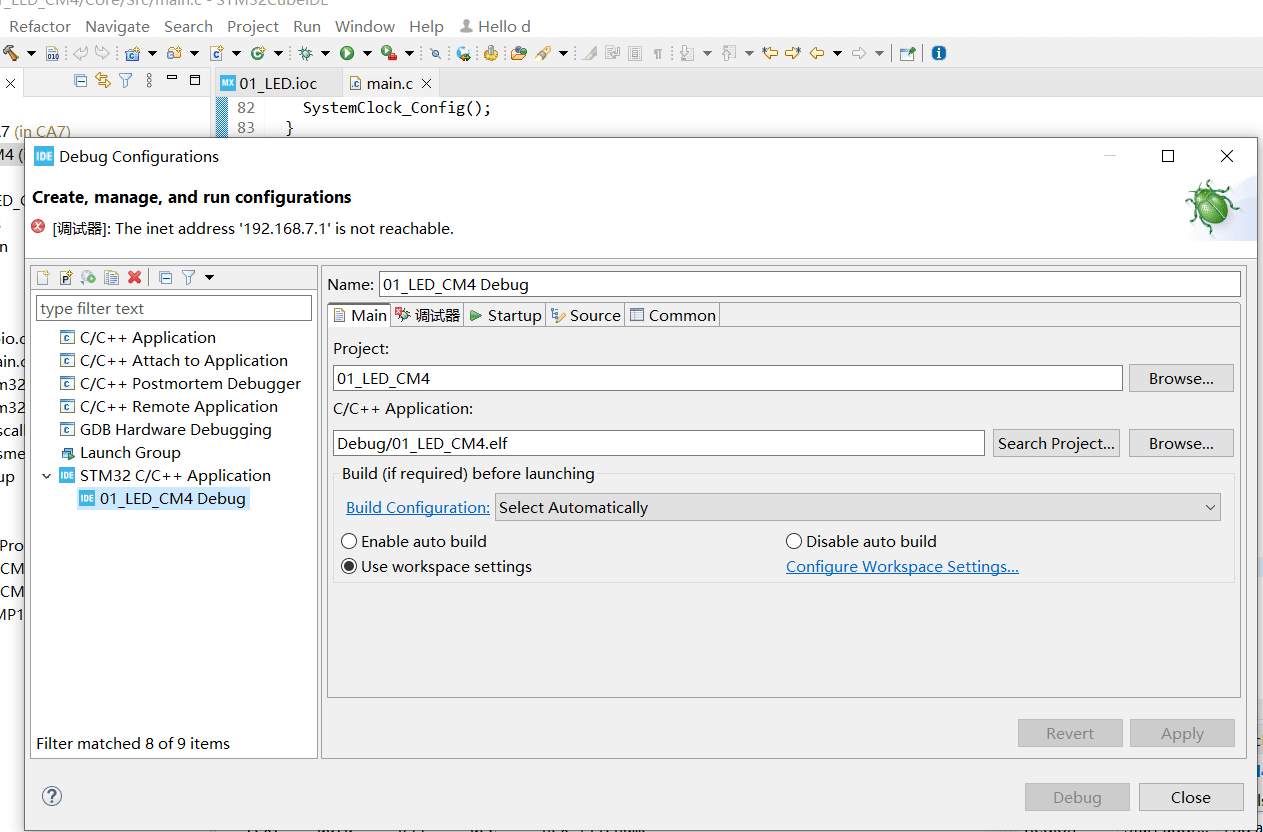Open the Refactor menu

point(40,26)
